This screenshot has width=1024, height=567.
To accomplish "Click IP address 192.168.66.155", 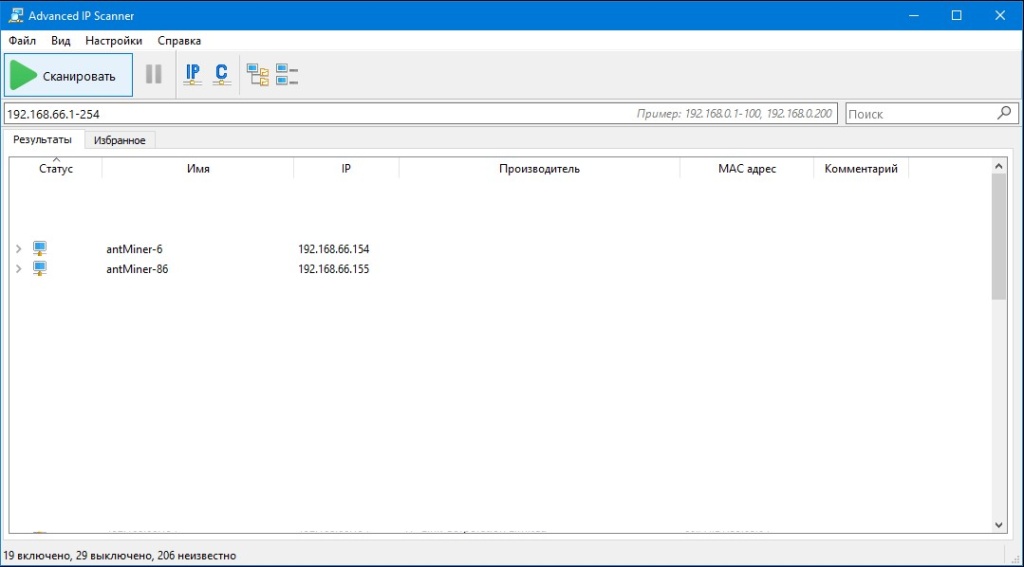I will [x=334, y=269].
